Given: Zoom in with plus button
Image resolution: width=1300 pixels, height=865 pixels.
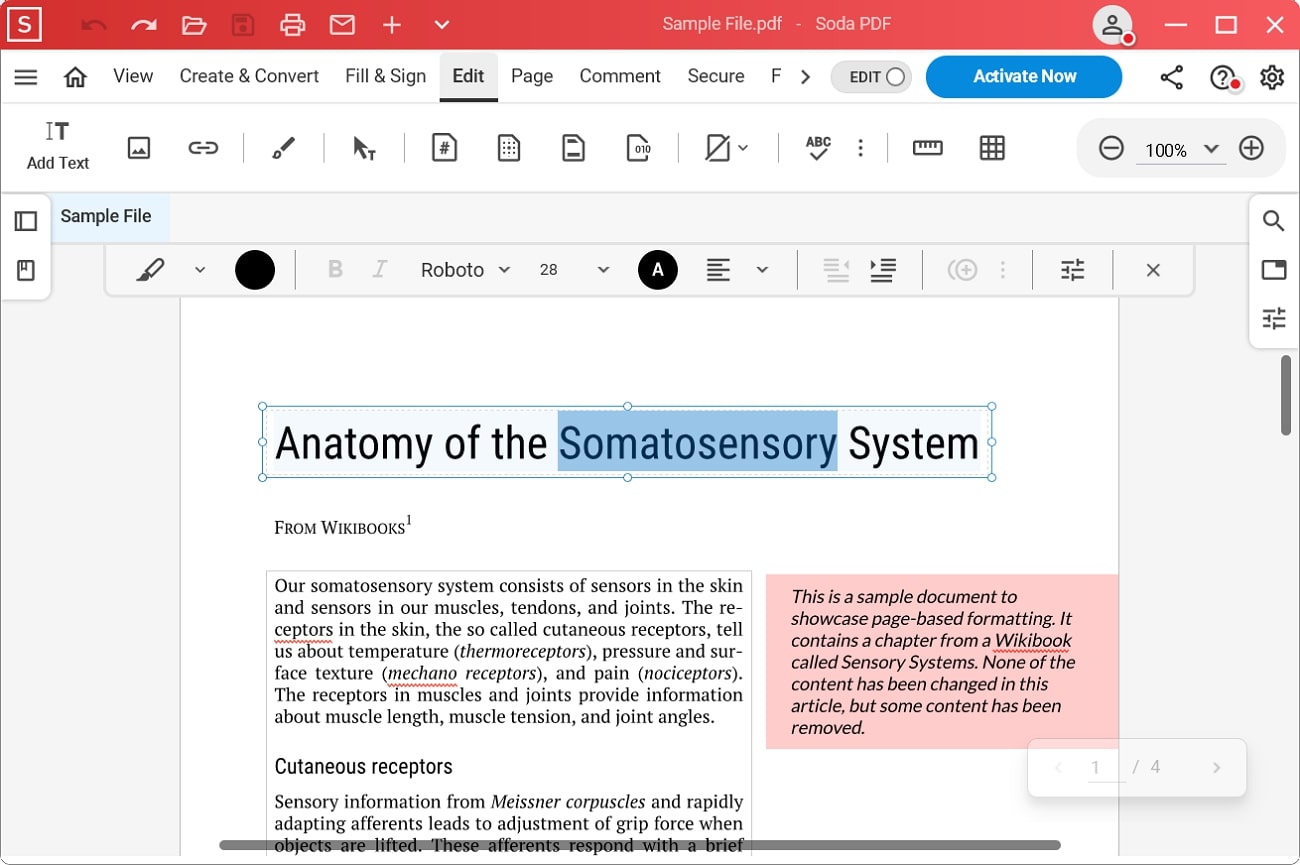Looking at the screenshot, I should click(1251, 149).
